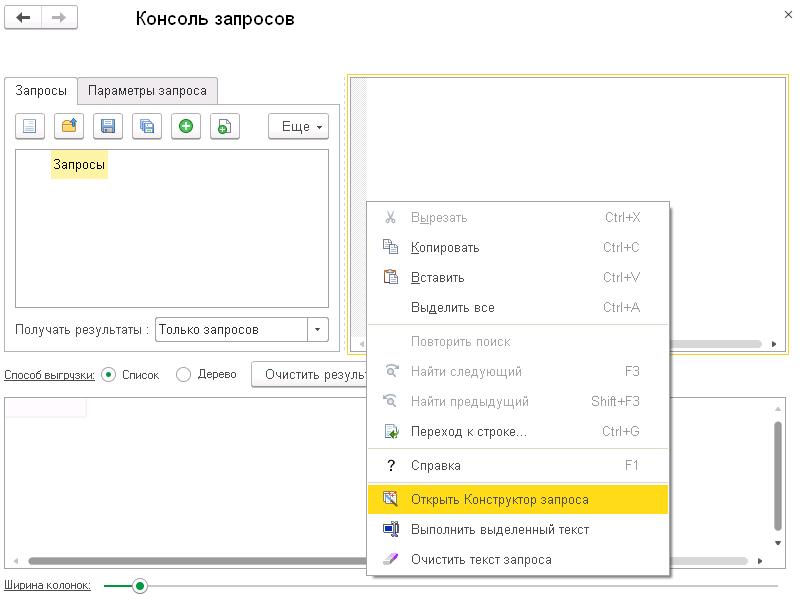
Task: Click the save-as copy icon
Action: (x=147, y=126)
